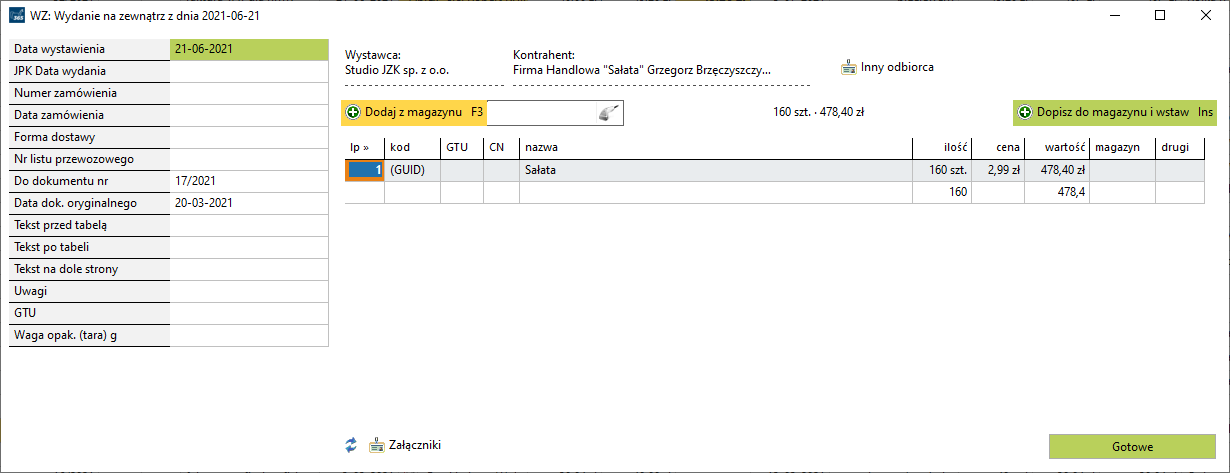
Task: Click the Sałata product name cell
Action: [715, 170]
